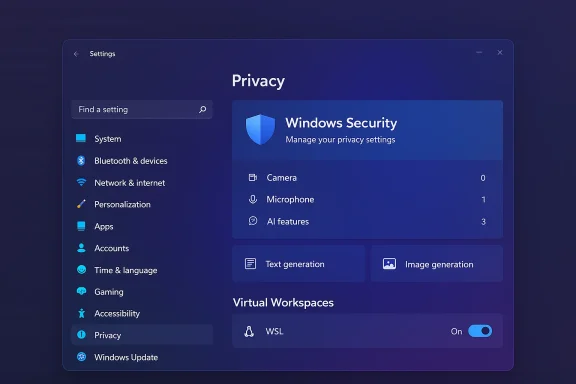
Task: Click the Windows Update icon
Action: click(x=82, y=357)
